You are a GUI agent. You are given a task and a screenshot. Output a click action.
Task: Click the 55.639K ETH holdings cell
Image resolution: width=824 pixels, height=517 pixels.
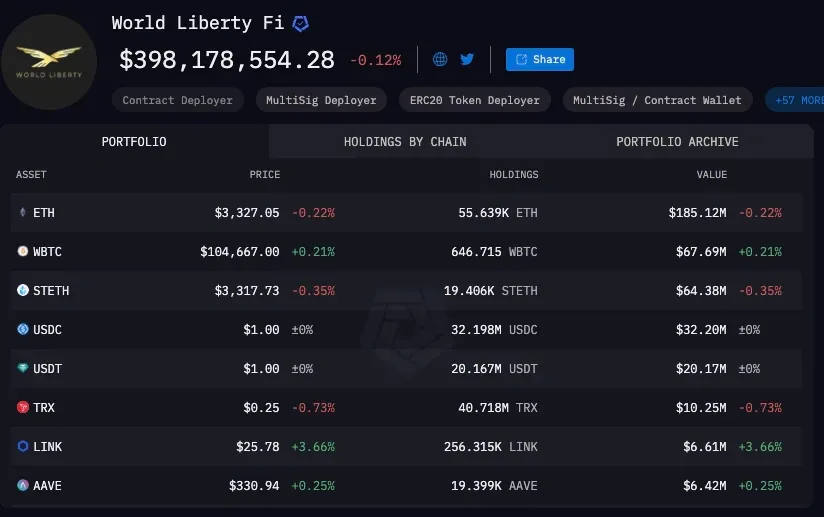pos(498,213)
